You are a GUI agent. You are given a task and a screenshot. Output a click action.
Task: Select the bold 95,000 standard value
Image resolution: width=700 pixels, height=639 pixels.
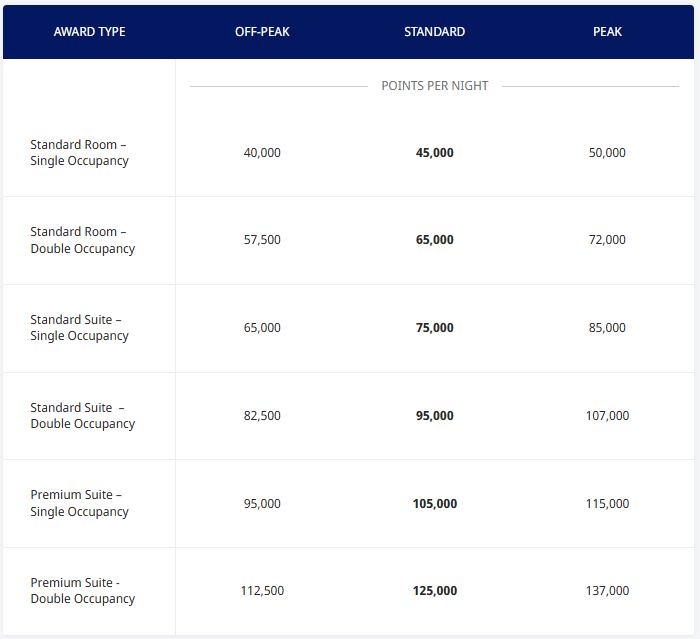coord(435,416)
